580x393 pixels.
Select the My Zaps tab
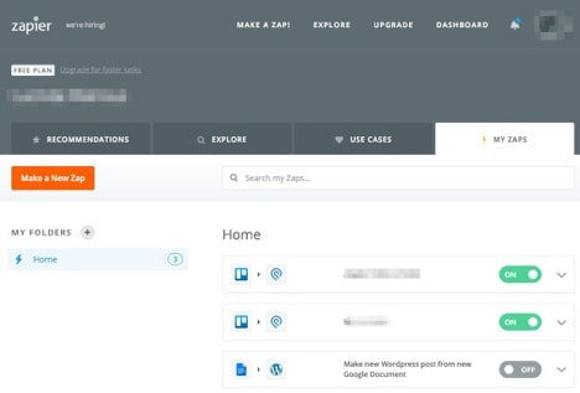pyautogui.click(x=505, y=139)
